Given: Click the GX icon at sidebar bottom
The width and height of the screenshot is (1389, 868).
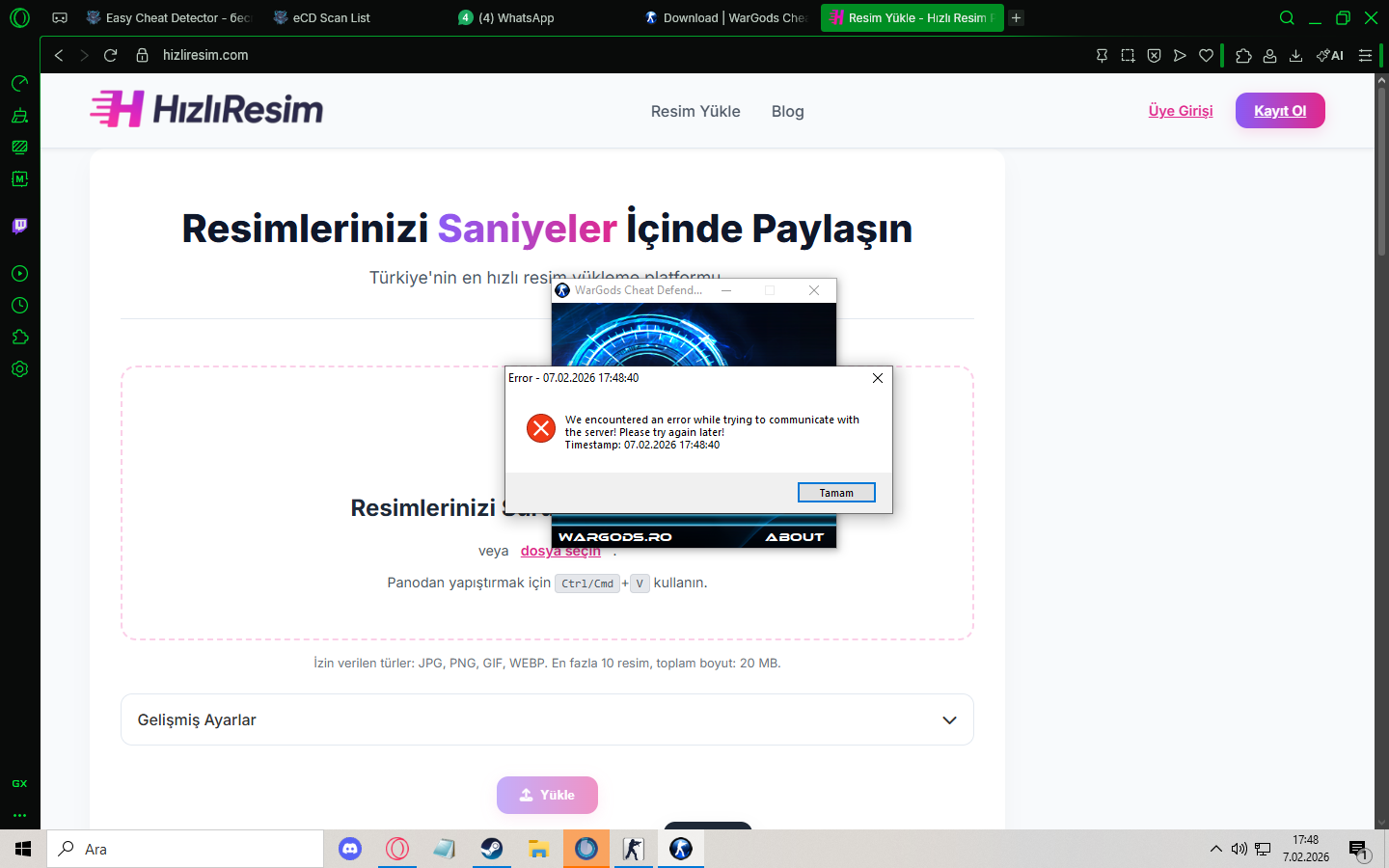Looking at the screenshot, I should click(x=19, y=784).
